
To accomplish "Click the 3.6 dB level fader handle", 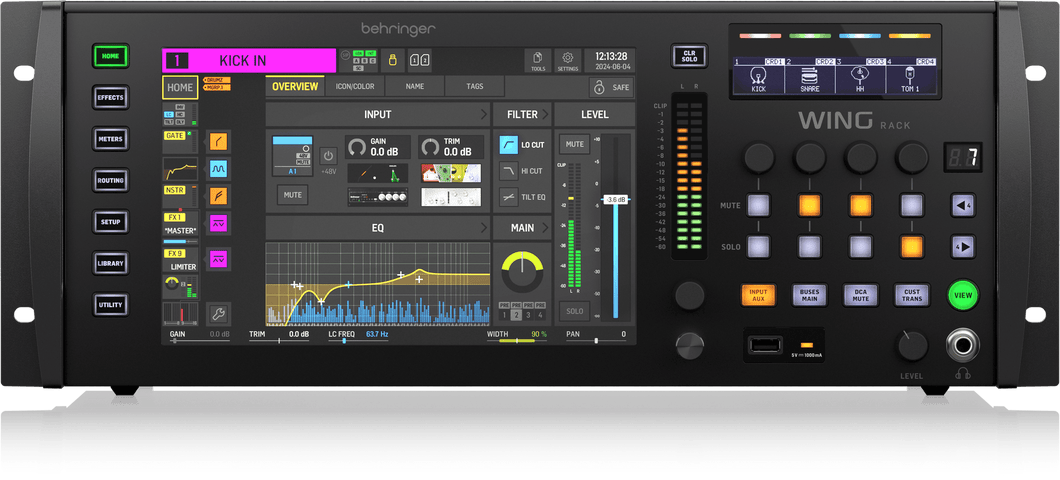I will (616, 200).
